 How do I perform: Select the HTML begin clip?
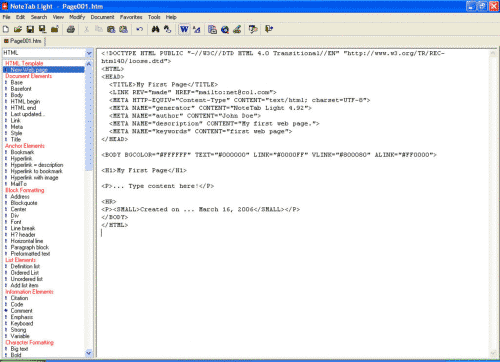pos(25,101)
